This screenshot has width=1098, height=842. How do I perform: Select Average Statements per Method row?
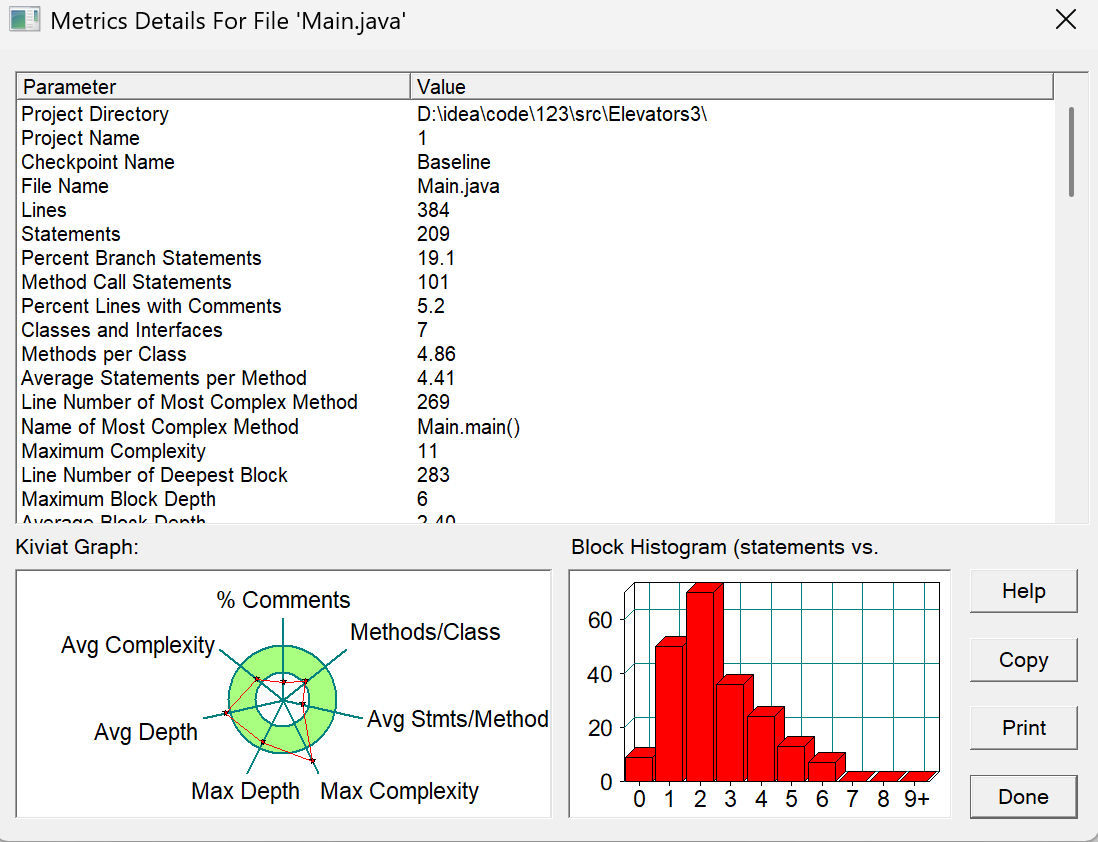pos(535,378)
